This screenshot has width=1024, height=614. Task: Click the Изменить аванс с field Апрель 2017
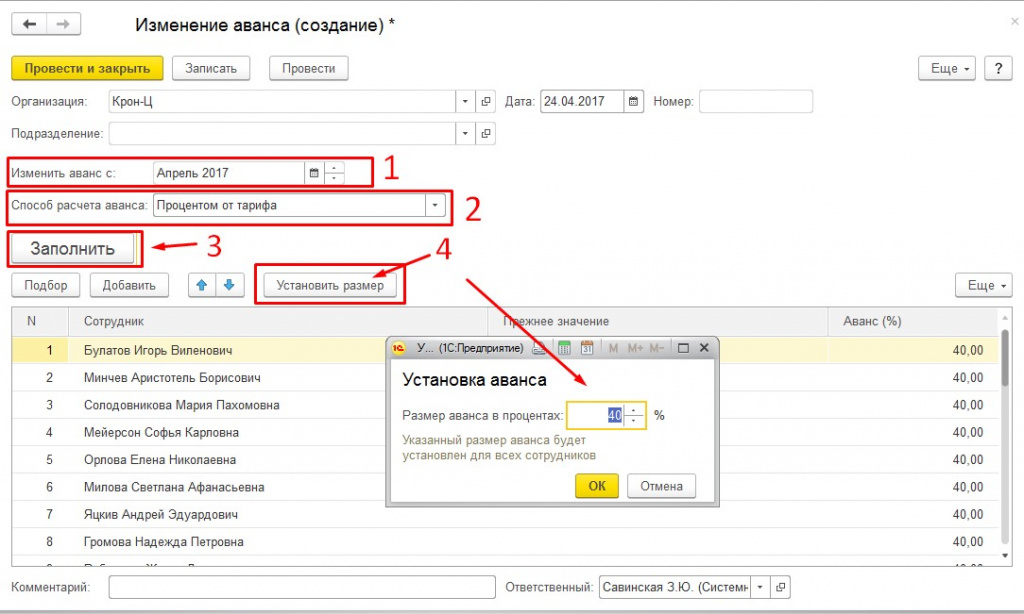229,173
